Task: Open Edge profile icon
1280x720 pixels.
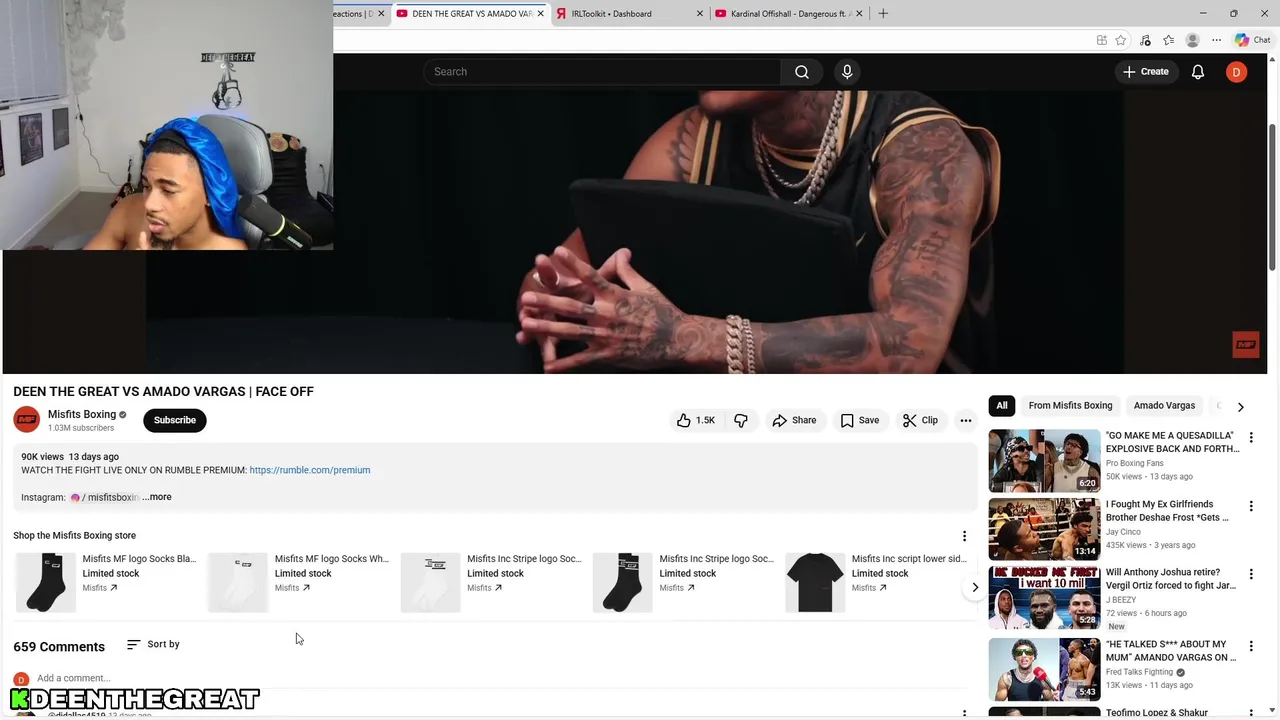Action: click(x=1192, y=40)
